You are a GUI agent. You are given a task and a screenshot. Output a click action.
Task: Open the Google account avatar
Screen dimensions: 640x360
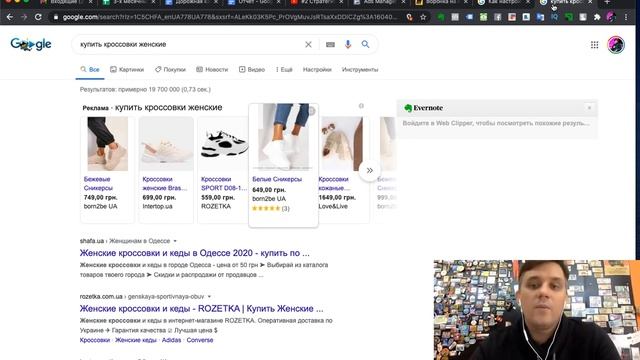point(616,44)
